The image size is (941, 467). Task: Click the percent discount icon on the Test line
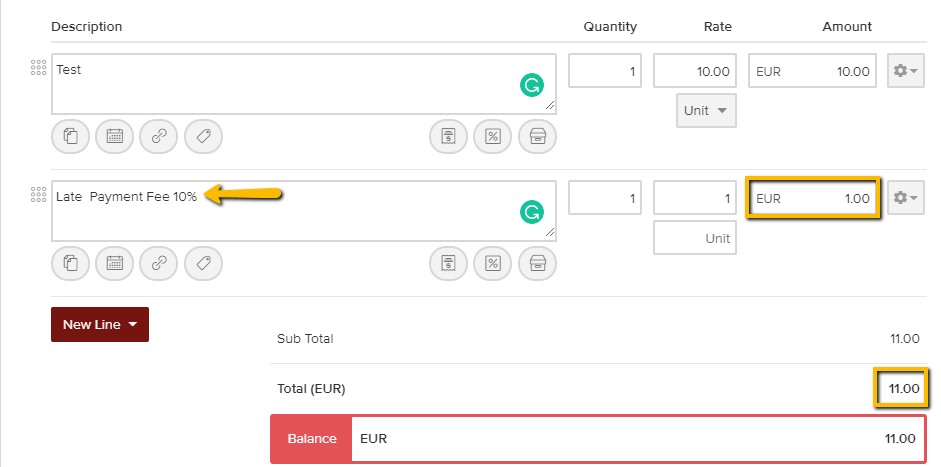(x=492, y=136)
